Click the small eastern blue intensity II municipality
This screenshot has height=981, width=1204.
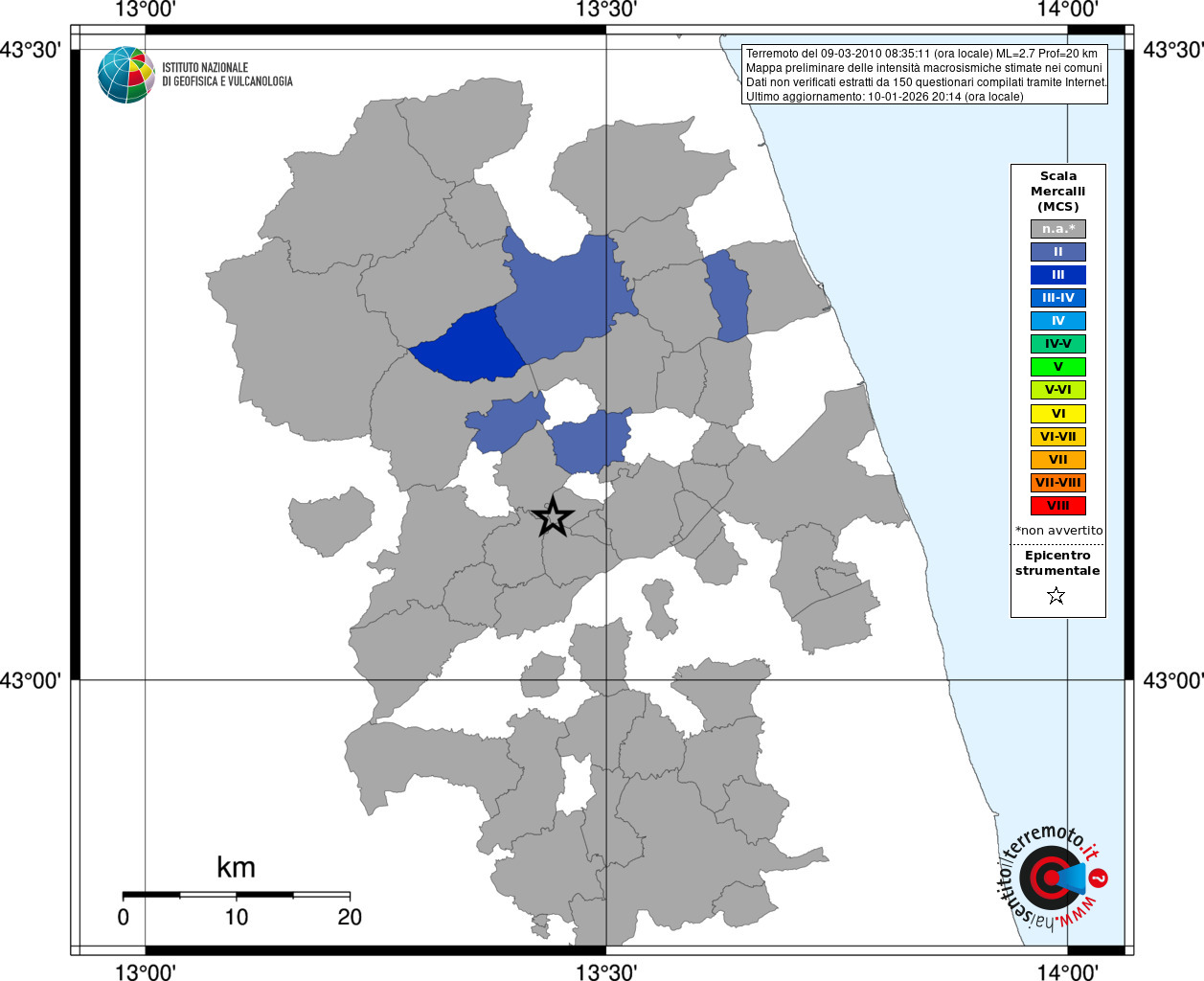click(728, 295)
